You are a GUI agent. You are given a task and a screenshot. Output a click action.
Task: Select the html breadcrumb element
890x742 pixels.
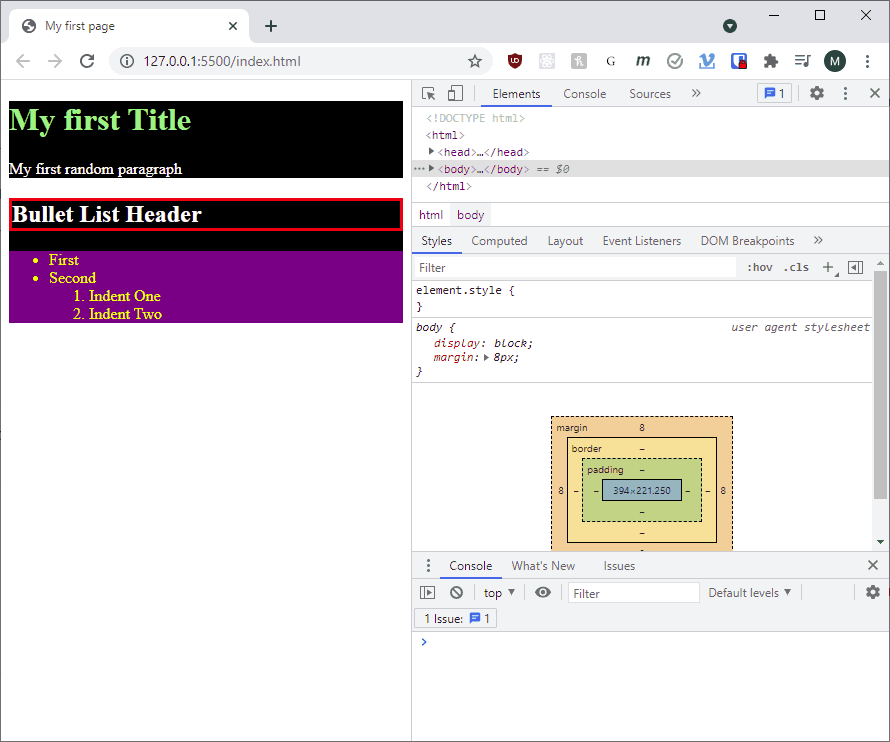(x=431, y=215)
